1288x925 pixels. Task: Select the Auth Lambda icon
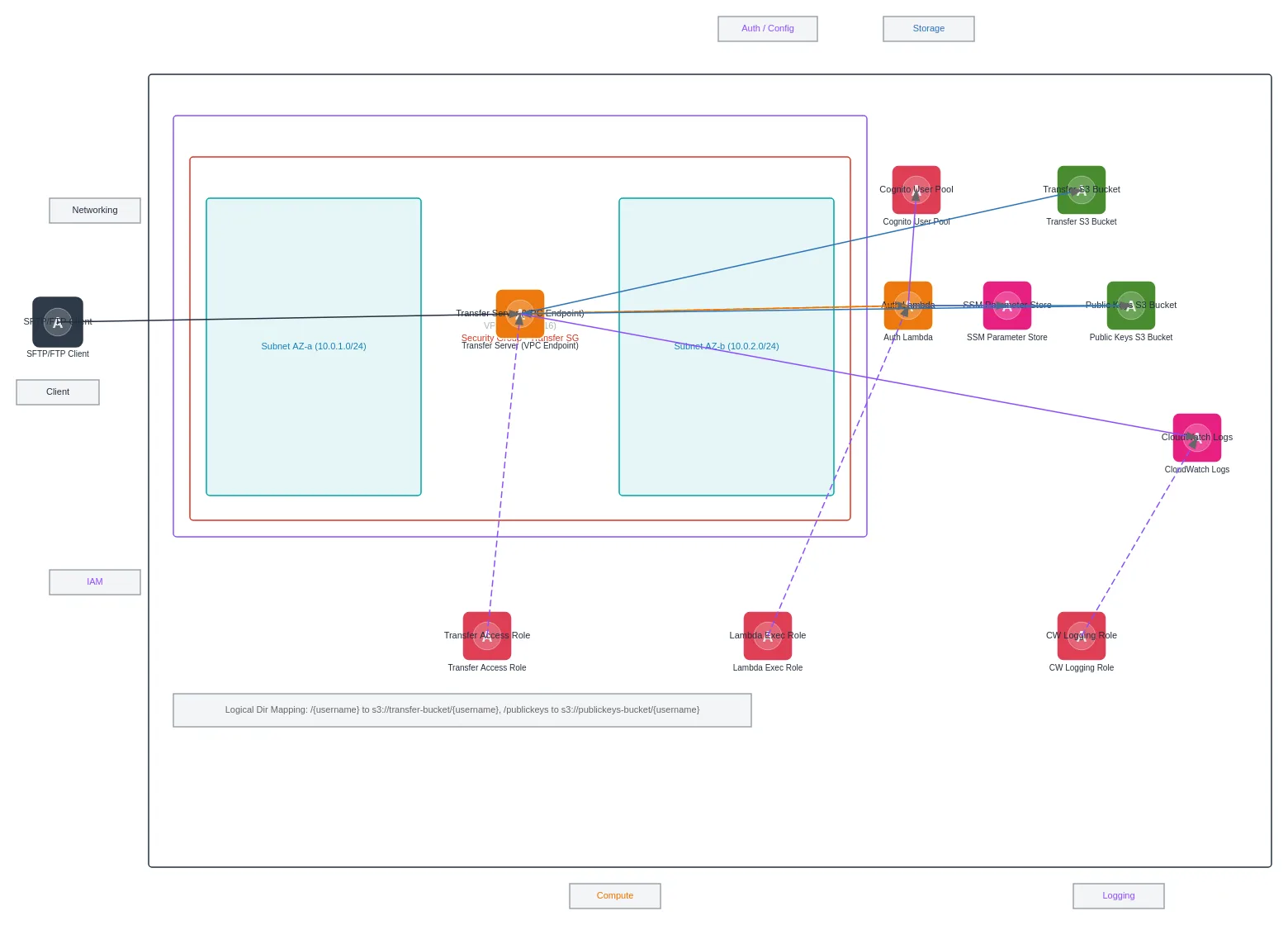pyautogui.click(x=908, y=306)
